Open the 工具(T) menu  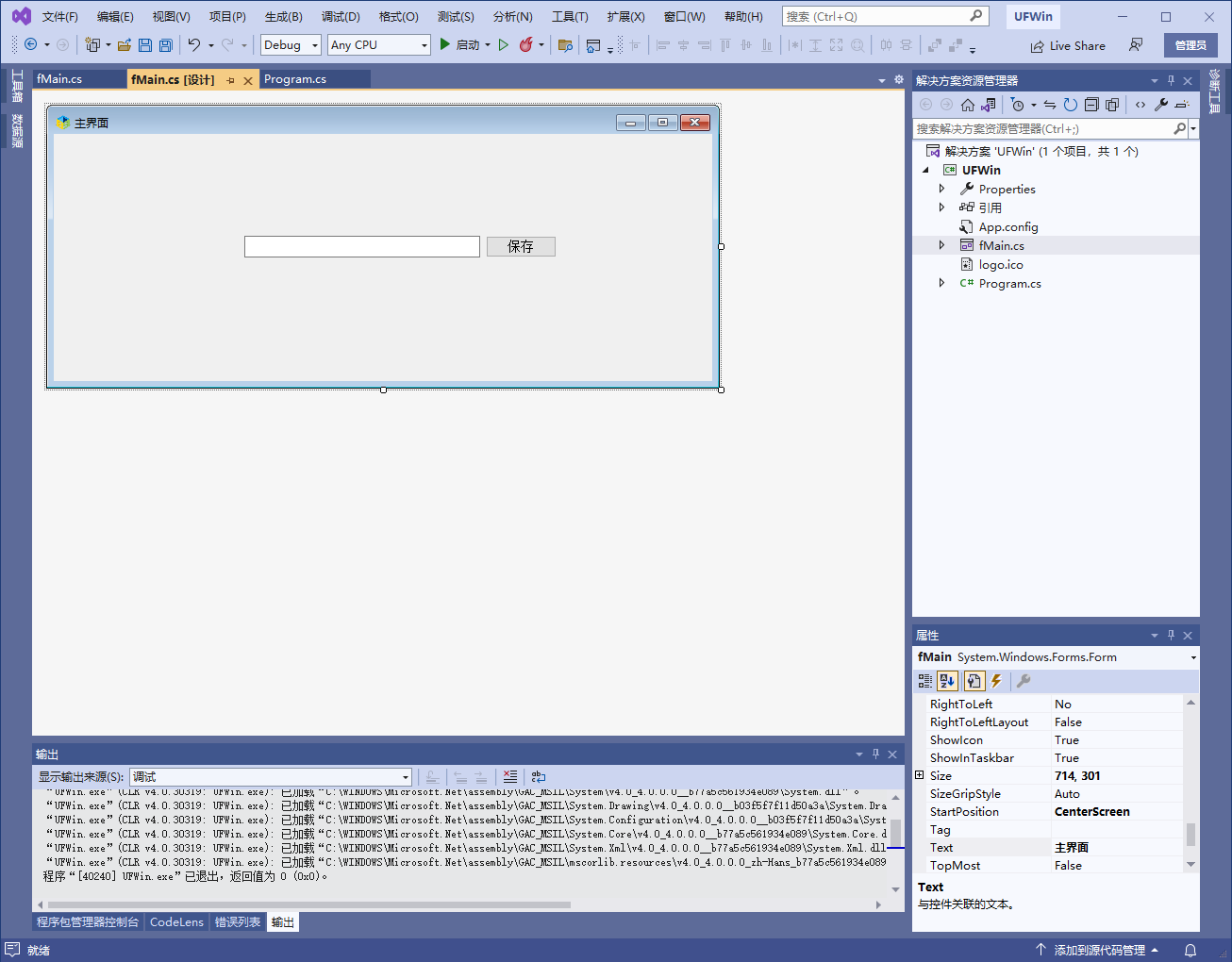point(570,16)
